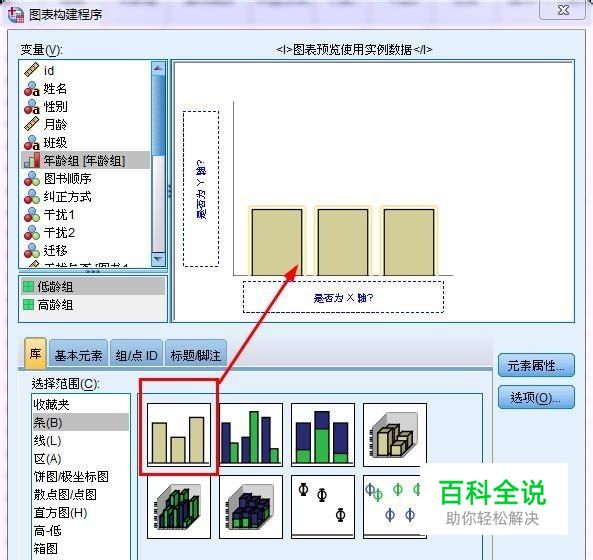Click the Y-axis drop zone

tap(201, 189)
